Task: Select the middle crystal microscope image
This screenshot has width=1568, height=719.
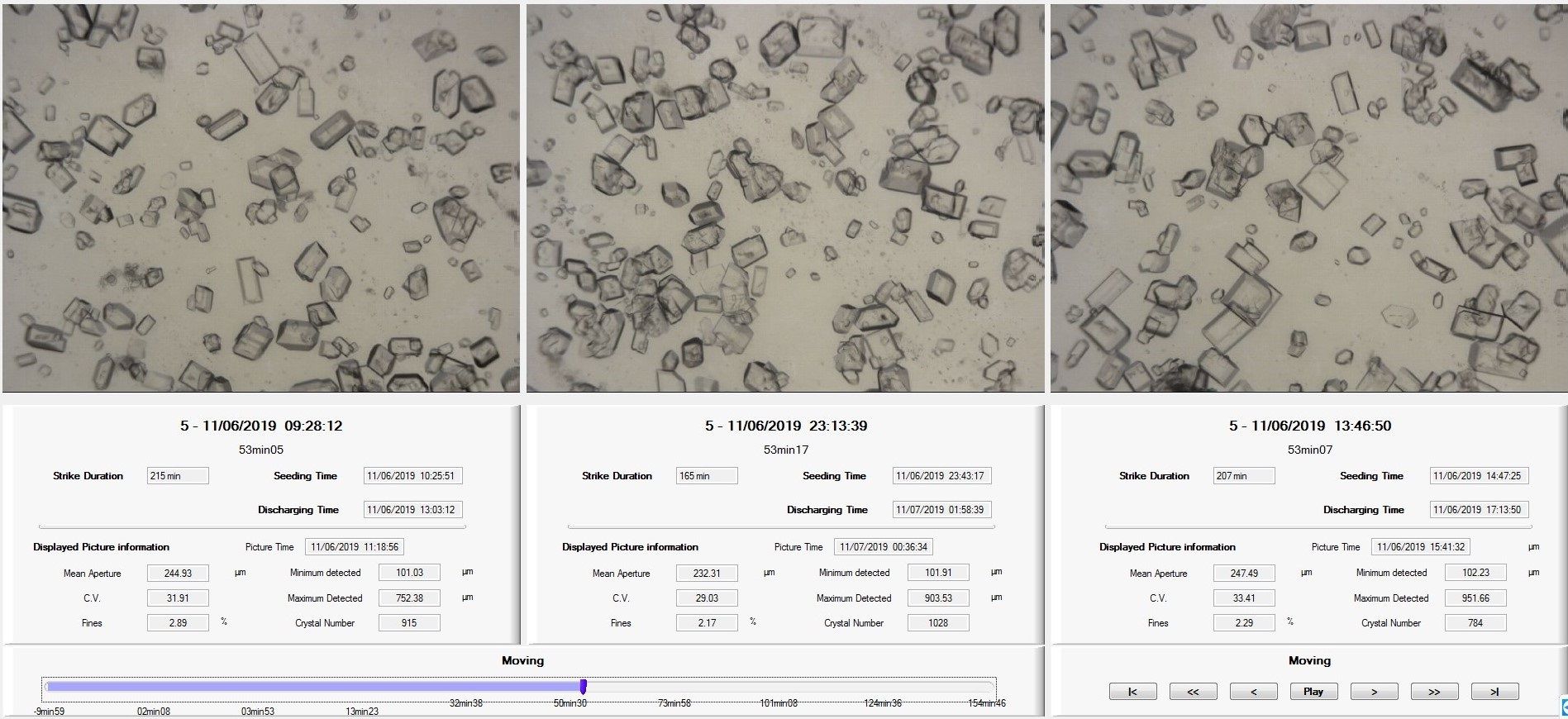Action: pyautogui.click(x=785, y=198)
